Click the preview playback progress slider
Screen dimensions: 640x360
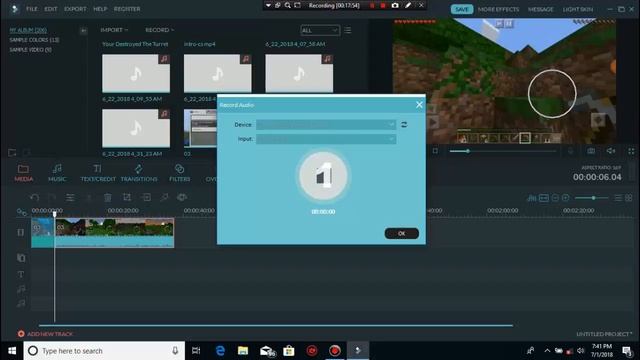pyautogui.click(x=503, y=151)
